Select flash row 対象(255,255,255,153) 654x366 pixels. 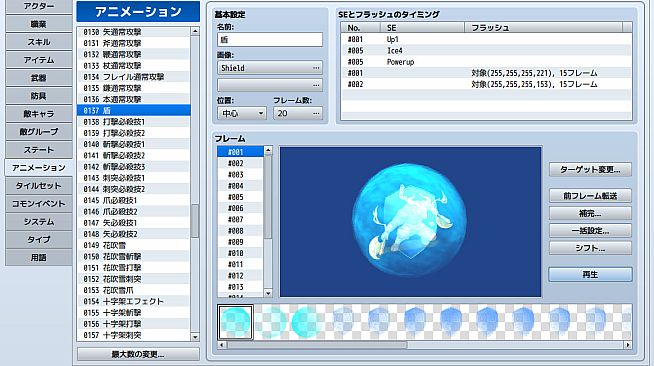pyautogui.click(x=486, y=84)
